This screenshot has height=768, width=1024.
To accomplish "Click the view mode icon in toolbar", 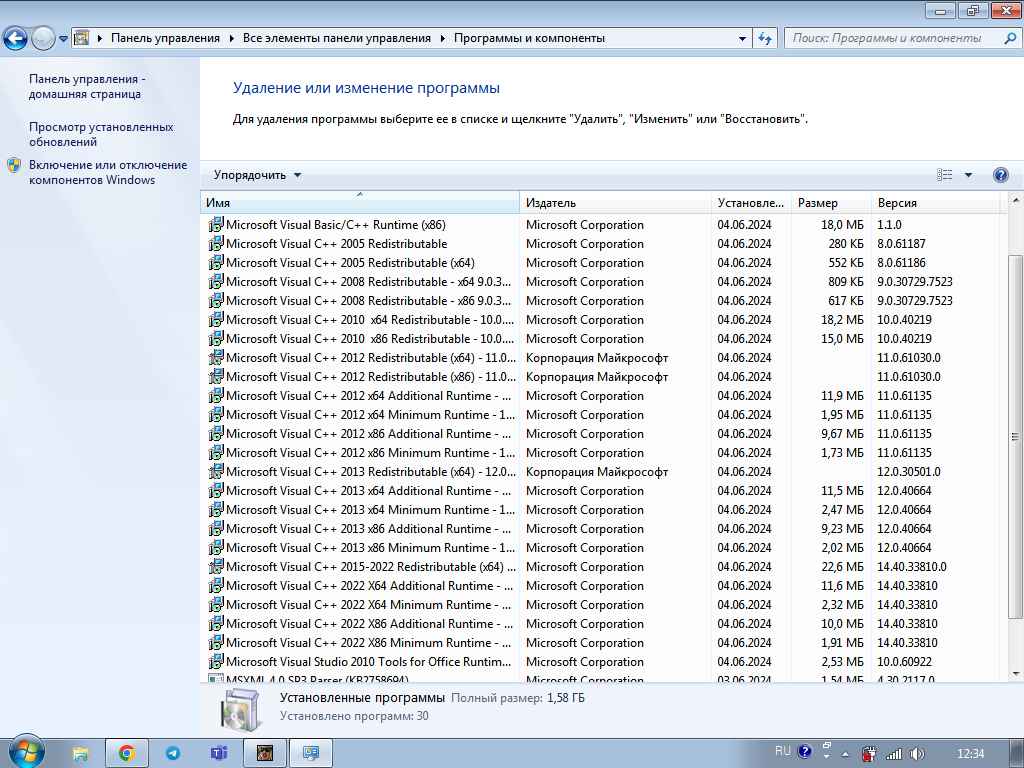I will (x=945, y=175).
